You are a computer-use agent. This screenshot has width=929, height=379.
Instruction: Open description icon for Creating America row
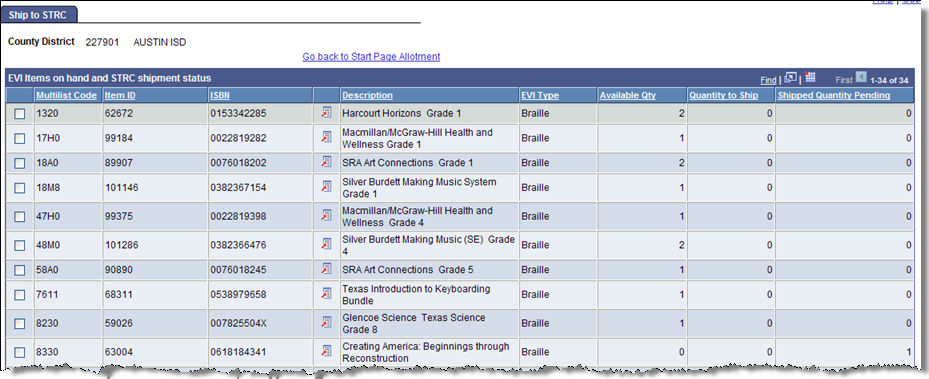tap(326, 351)
